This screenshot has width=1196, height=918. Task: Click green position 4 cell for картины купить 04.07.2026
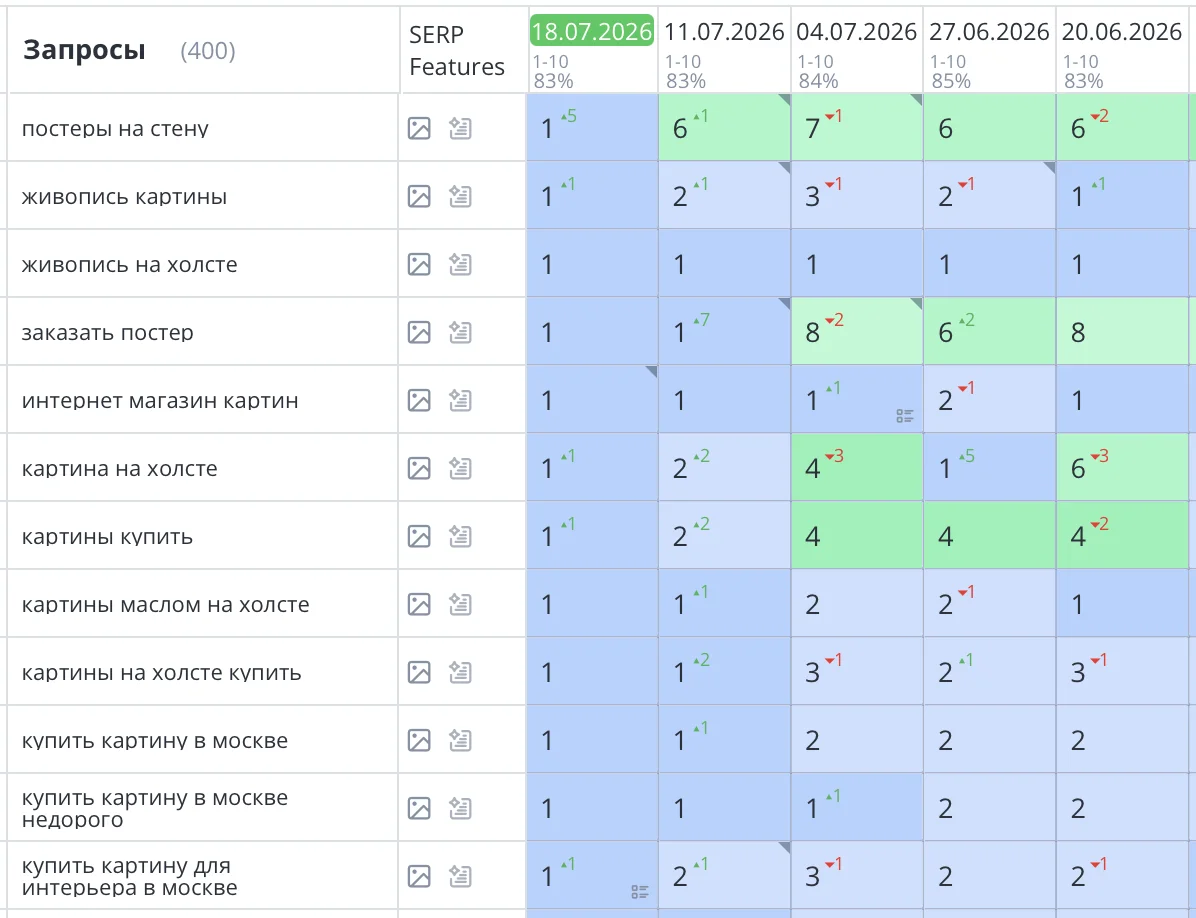coord(857,535)
